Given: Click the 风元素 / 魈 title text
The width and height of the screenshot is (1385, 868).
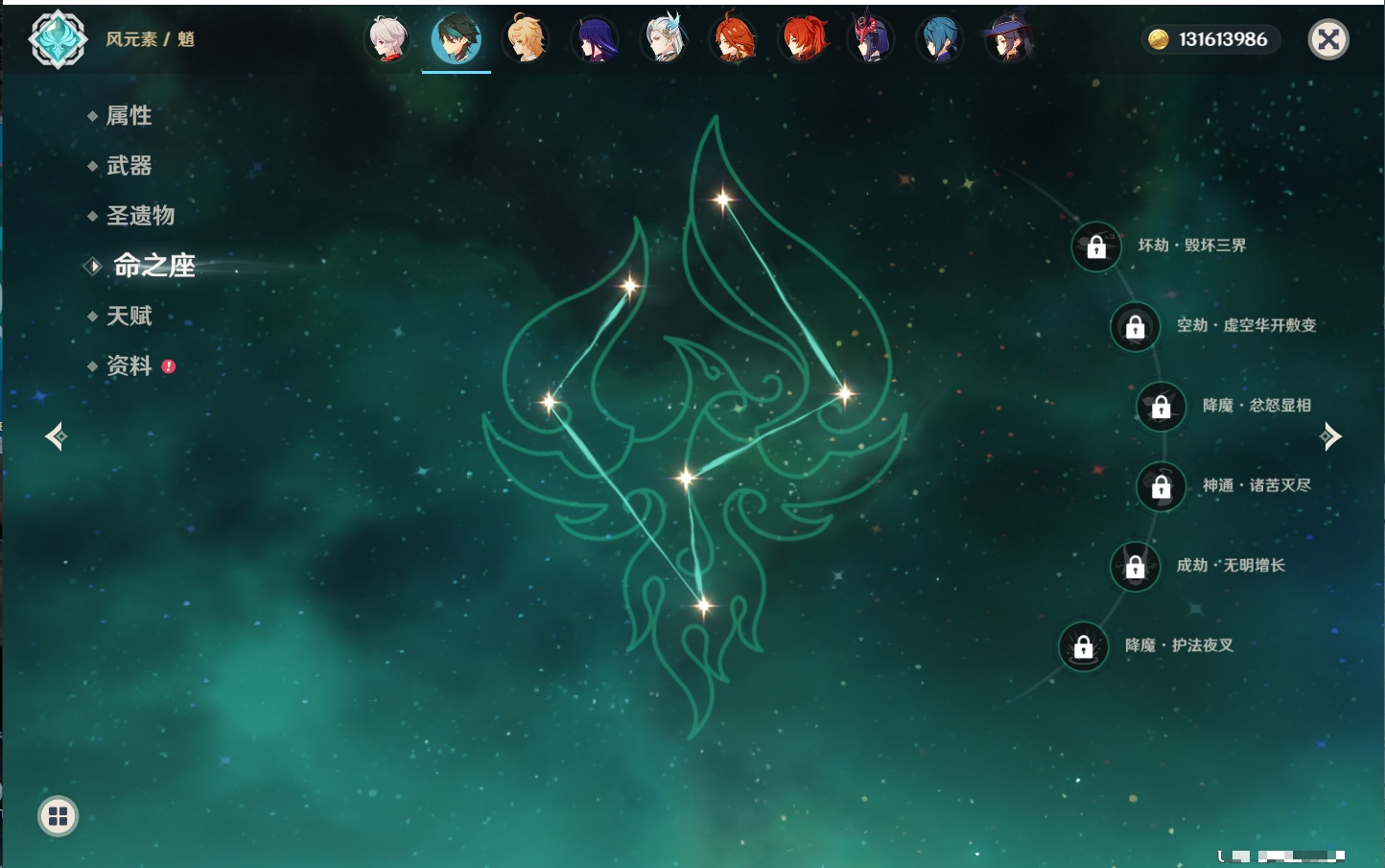Looking at the screenshot, I should [x=150, y=39].
